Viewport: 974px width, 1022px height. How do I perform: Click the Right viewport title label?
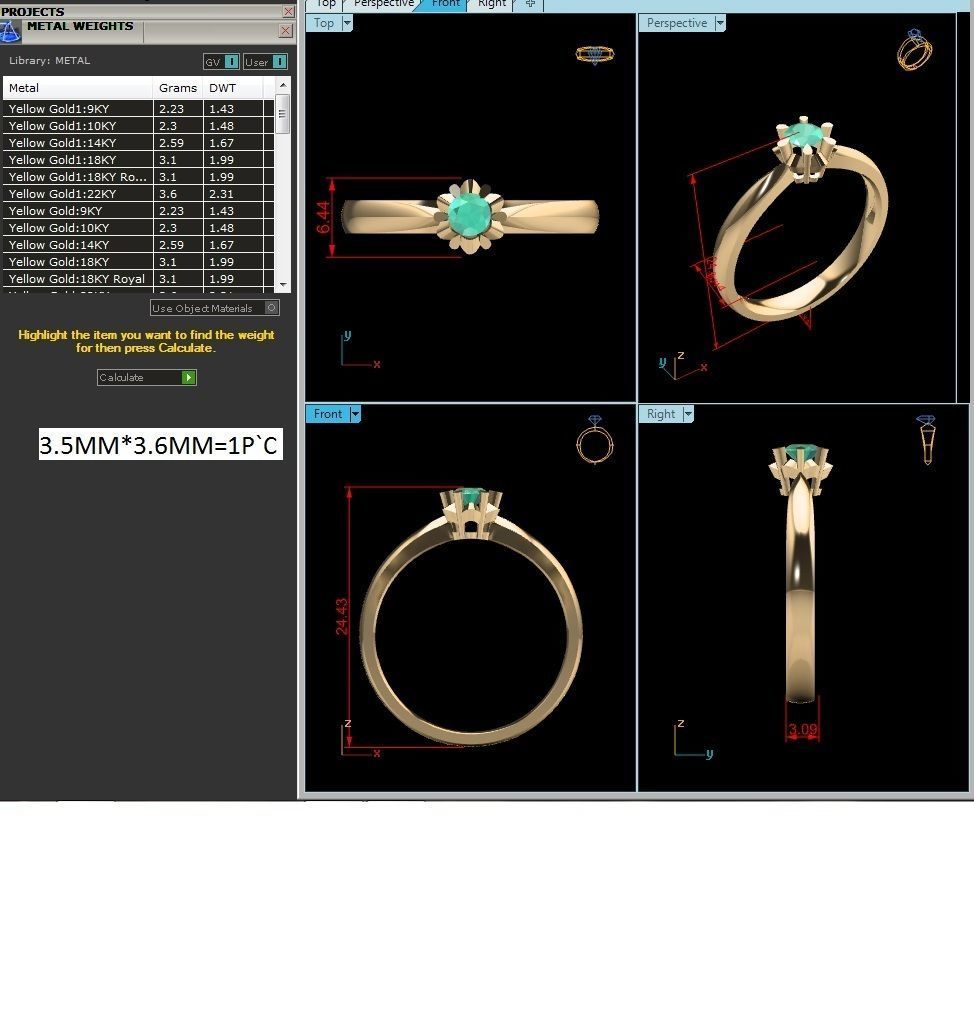[660, 414]
